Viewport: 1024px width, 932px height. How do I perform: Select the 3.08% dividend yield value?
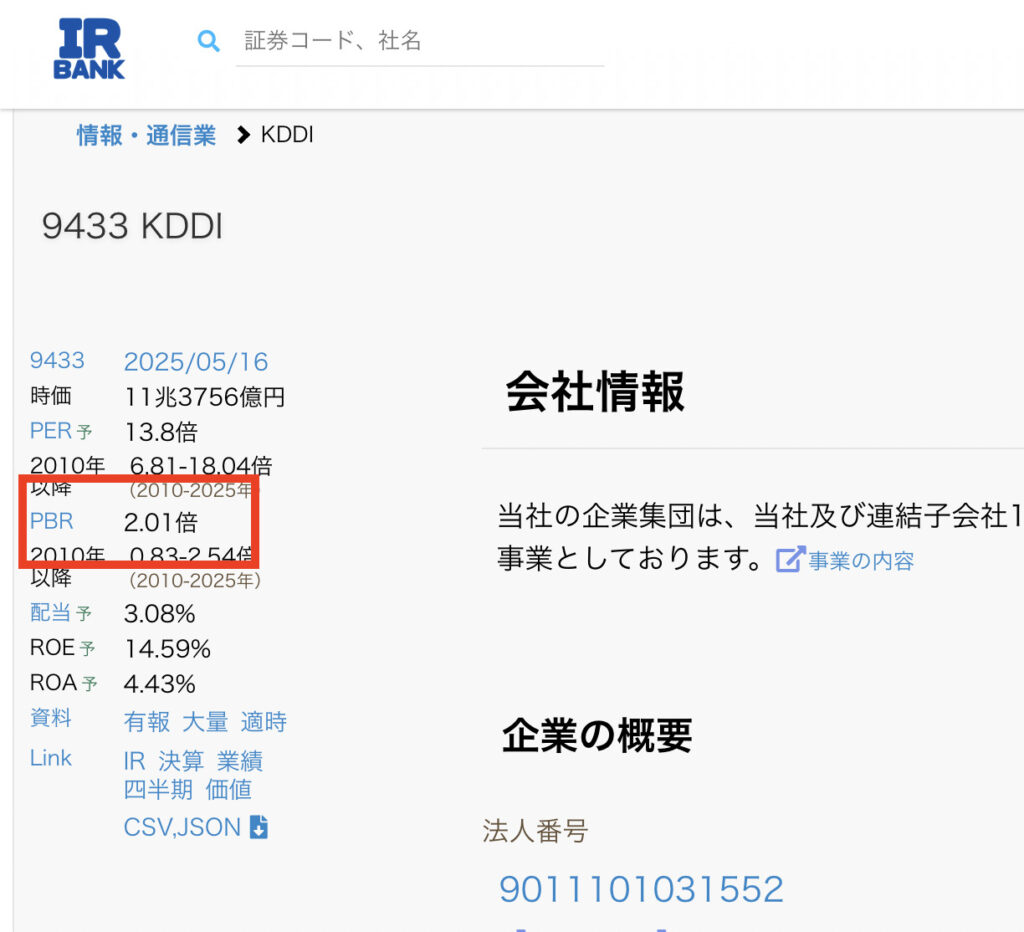click(x=160, y=614)
